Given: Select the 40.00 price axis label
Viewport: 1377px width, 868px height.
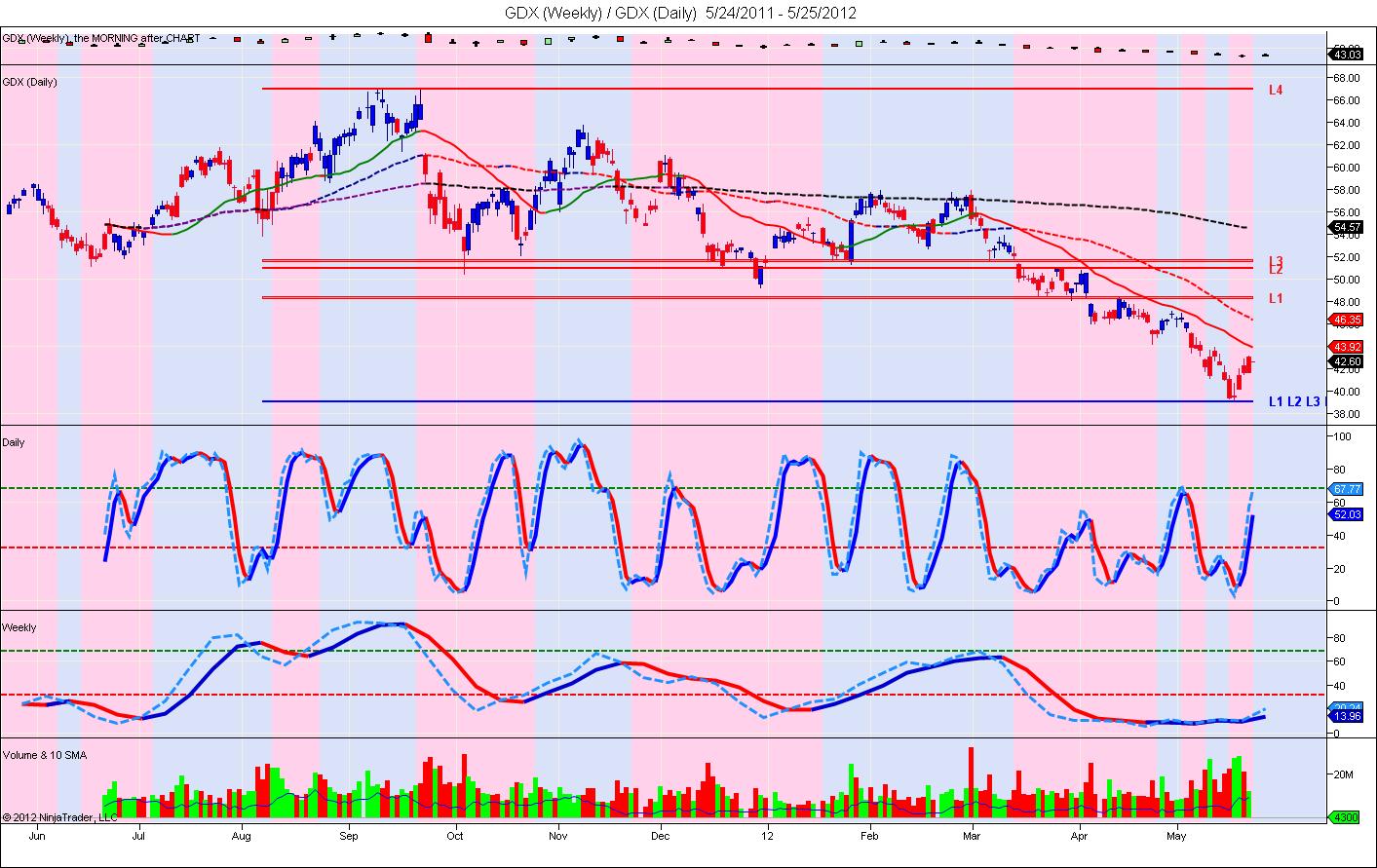Looking at the screenshot, I should click(1347, 392).
